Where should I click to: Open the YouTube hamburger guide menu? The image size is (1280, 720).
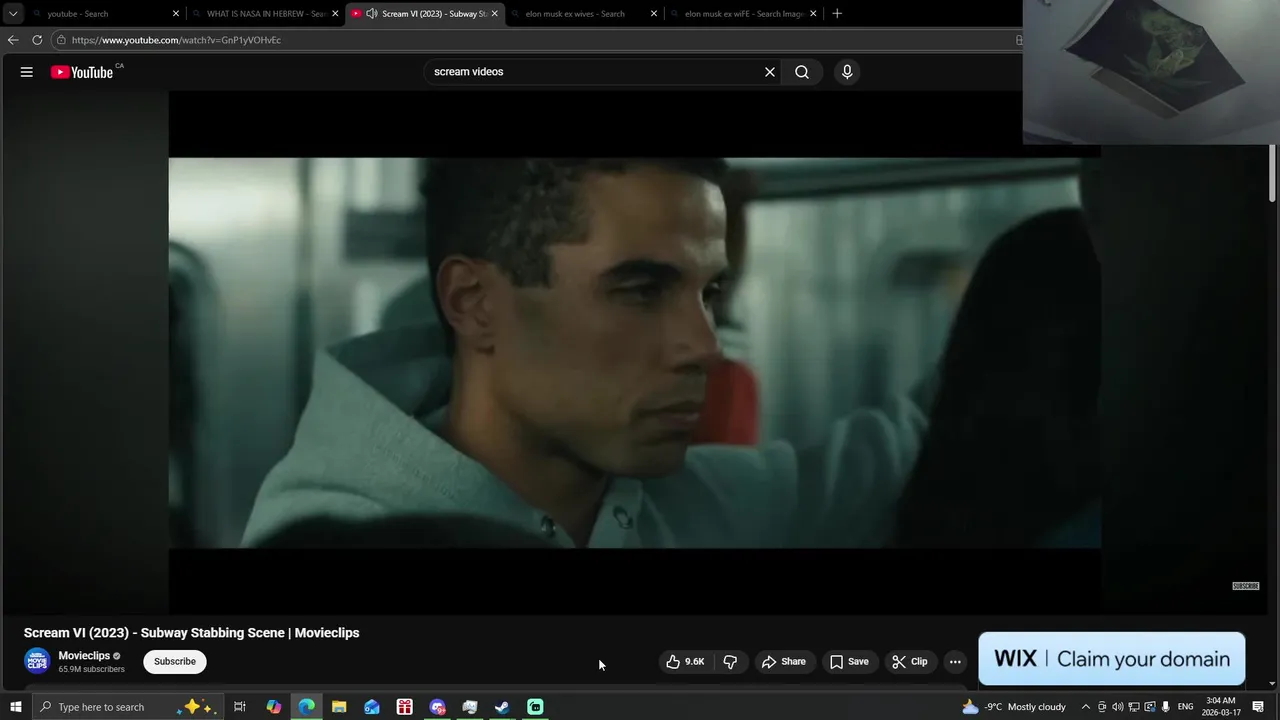tap(27, 72)
